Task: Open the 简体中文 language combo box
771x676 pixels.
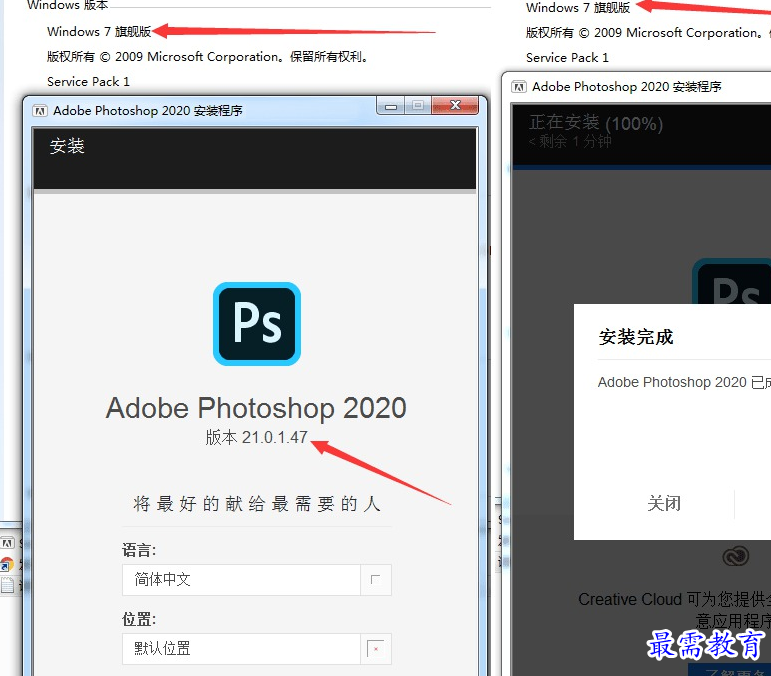Action: tap(257, 580)
